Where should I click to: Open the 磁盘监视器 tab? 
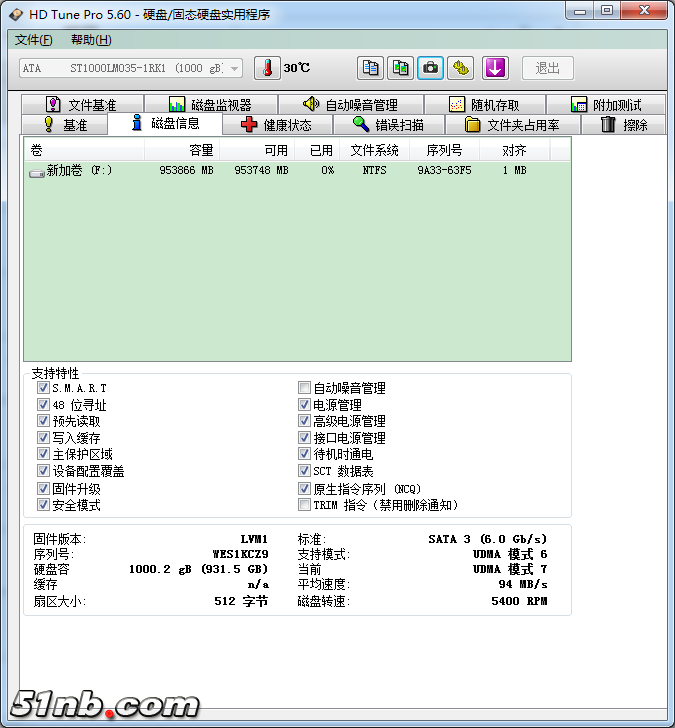coord(209,105)
